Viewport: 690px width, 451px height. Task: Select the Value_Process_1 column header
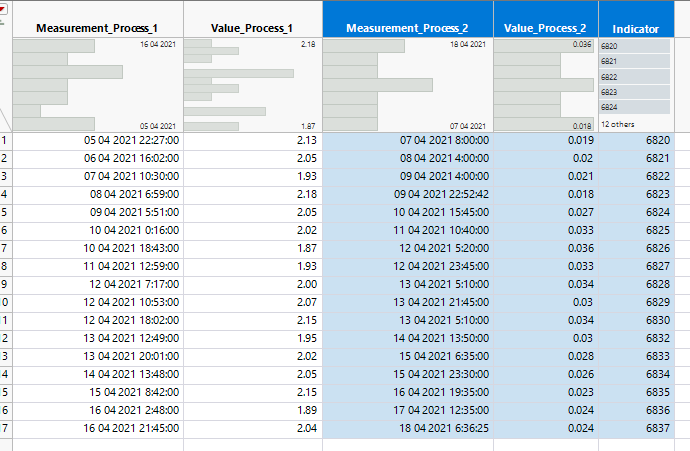click(x=253, y=28)
